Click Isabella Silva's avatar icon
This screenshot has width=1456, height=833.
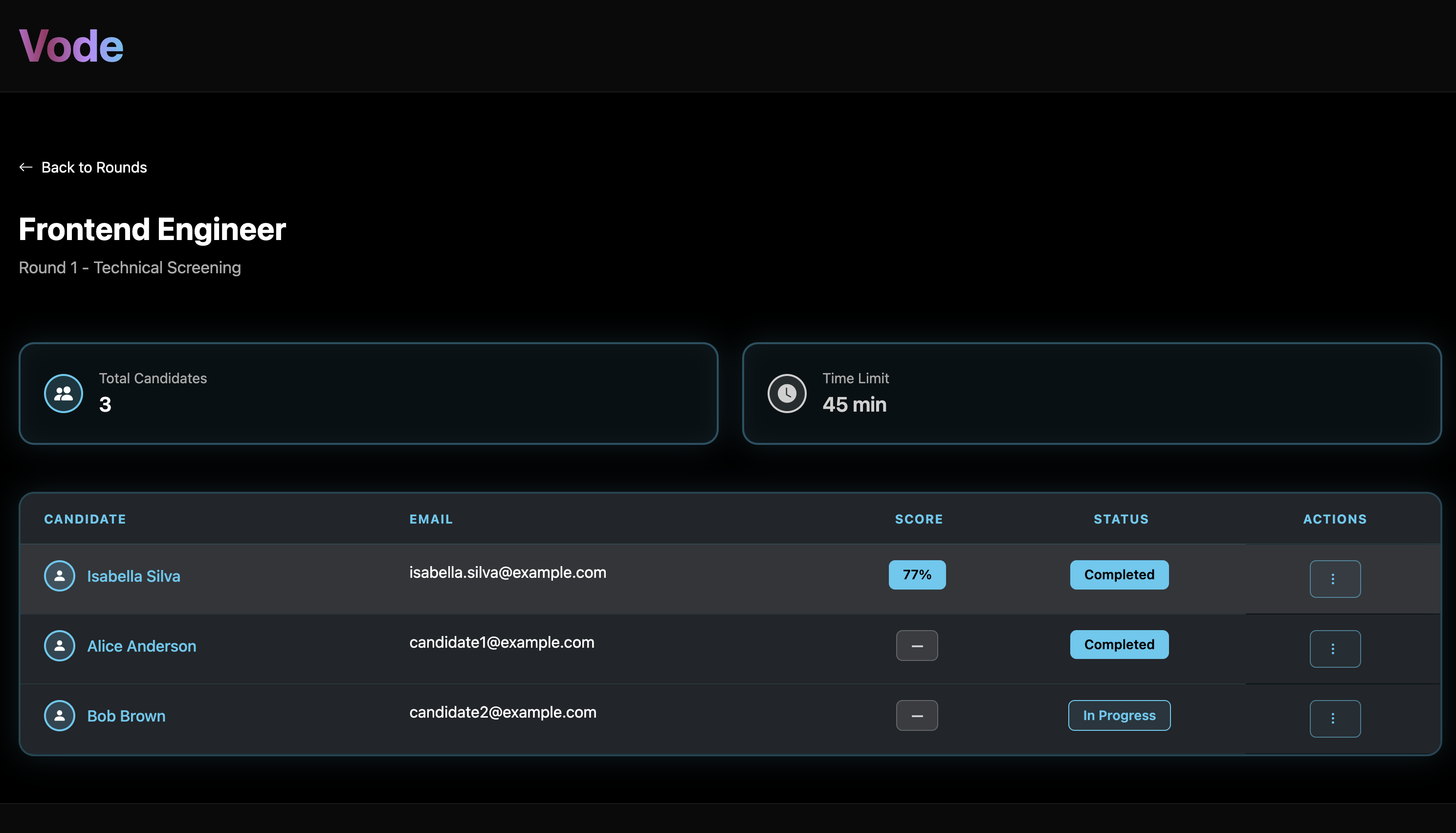coord(60,576)
